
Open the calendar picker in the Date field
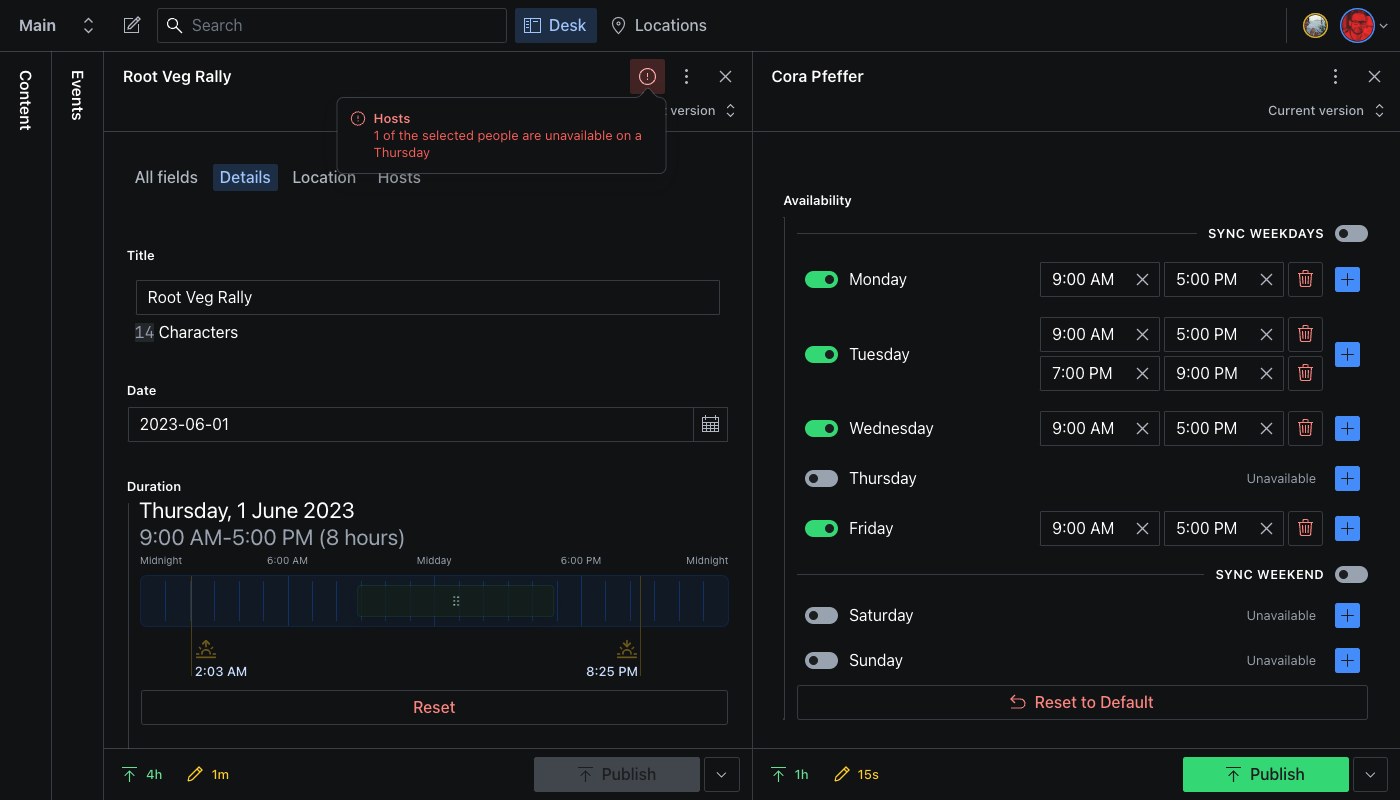pos(710,424)
